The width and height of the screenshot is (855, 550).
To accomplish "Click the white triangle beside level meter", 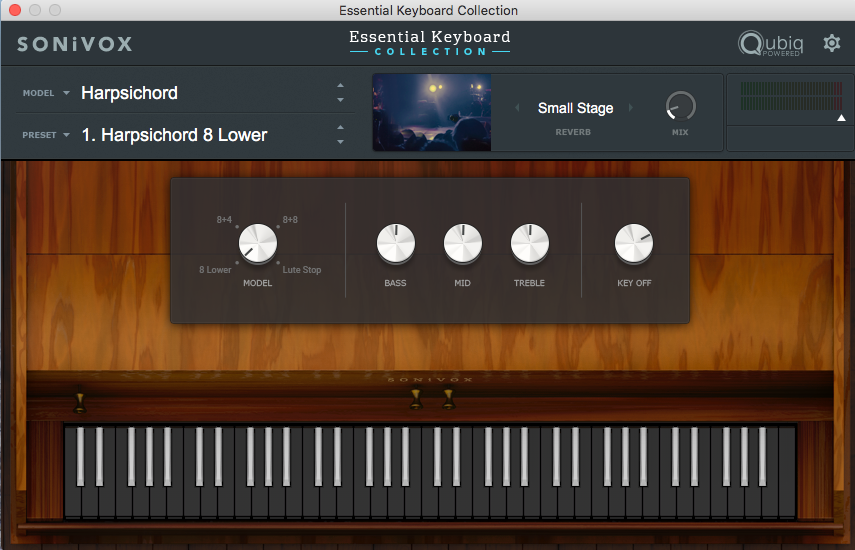I will click(841, 118).
